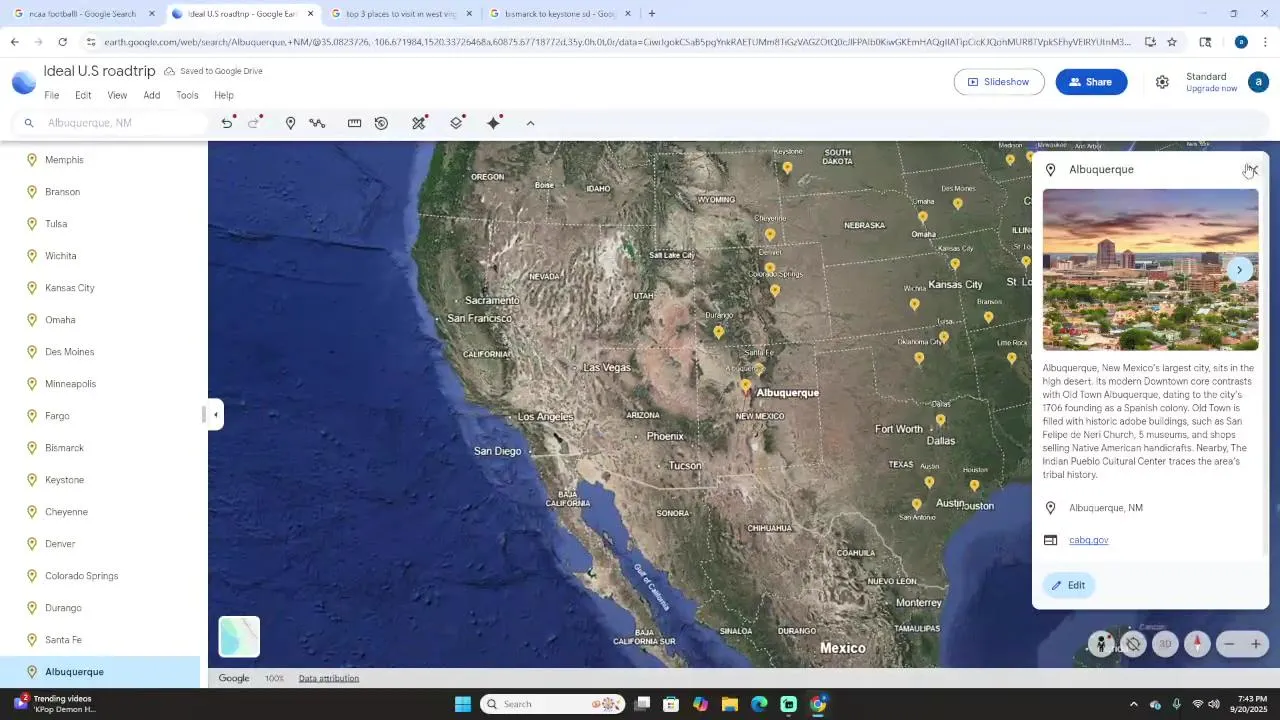Click the blue Share button
The height and width of the screenshot is (720, 1280).
[x=1091, y=82]
